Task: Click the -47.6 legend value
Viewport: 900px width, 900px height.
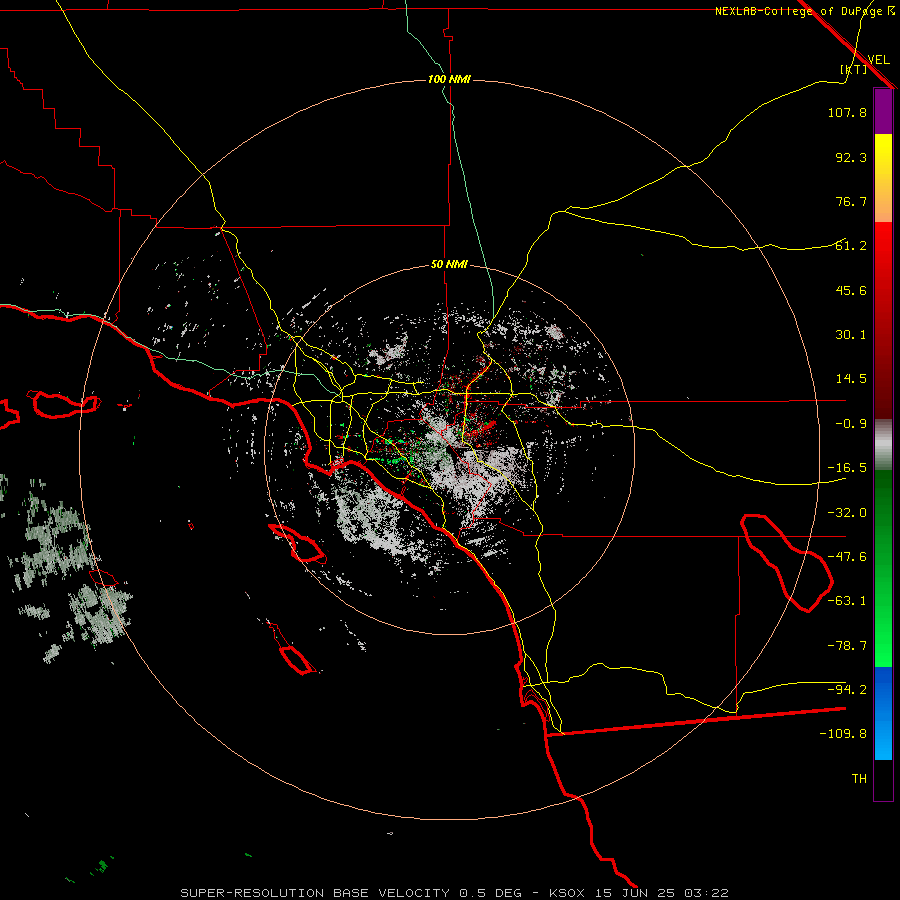Action: [x=847, y=557]
